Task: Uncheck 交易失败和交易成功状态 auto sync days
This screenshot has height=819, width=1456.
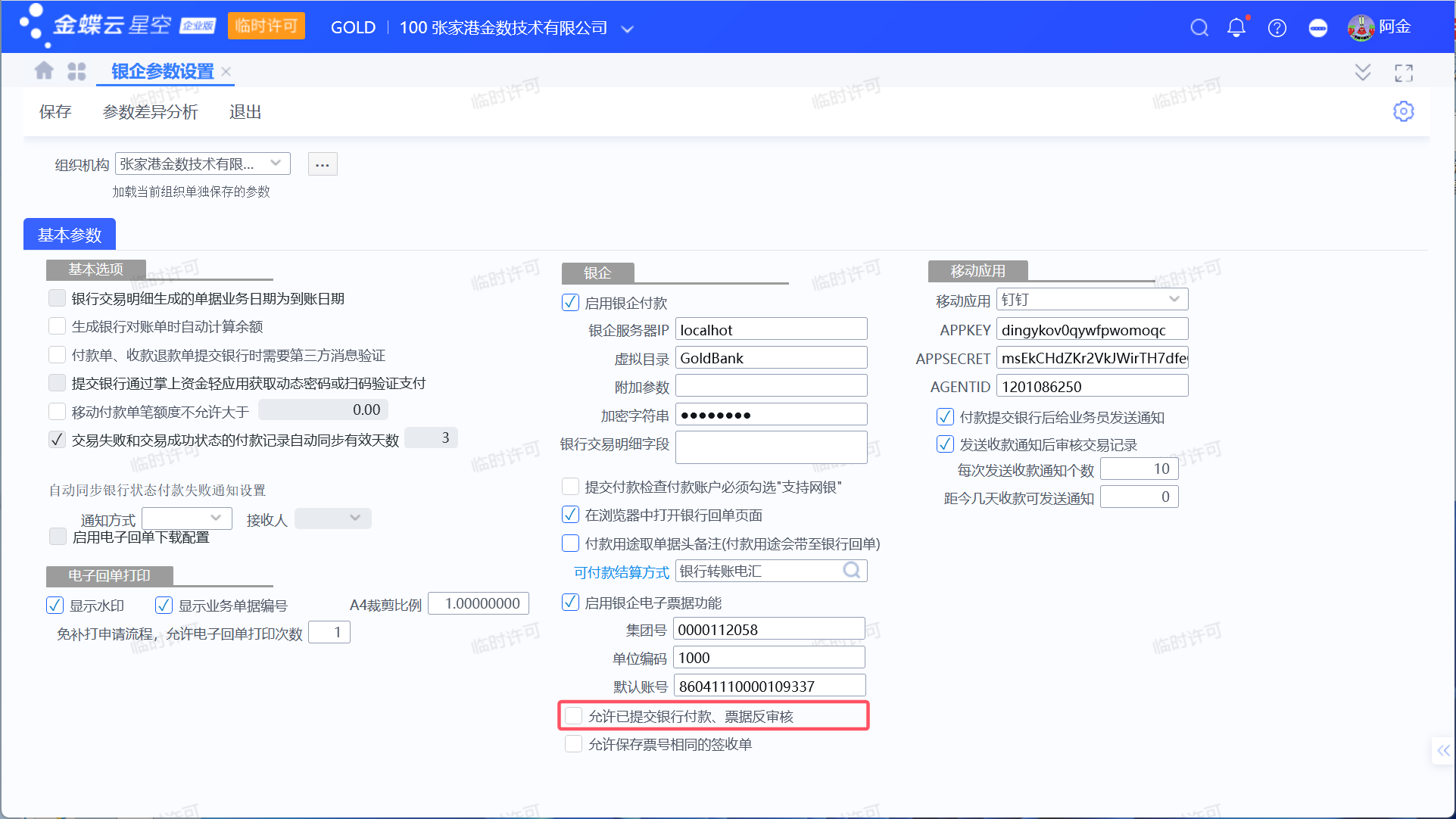Action: [57, 440]
